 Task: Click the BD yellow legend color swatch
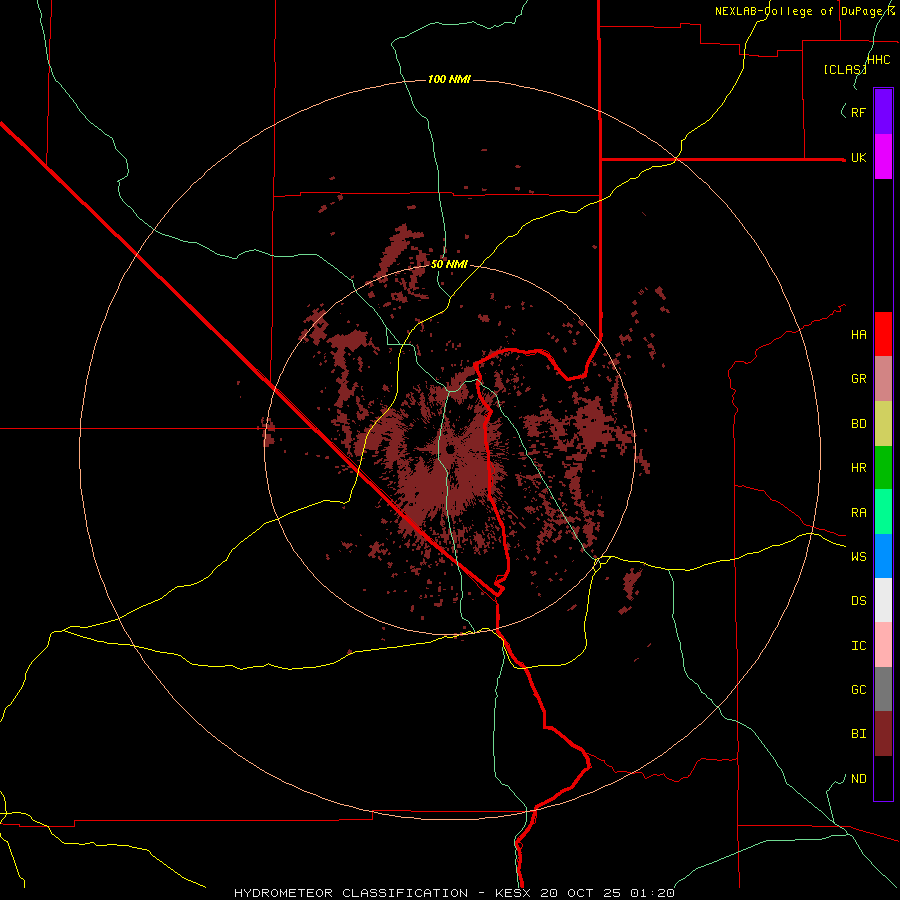883,424
